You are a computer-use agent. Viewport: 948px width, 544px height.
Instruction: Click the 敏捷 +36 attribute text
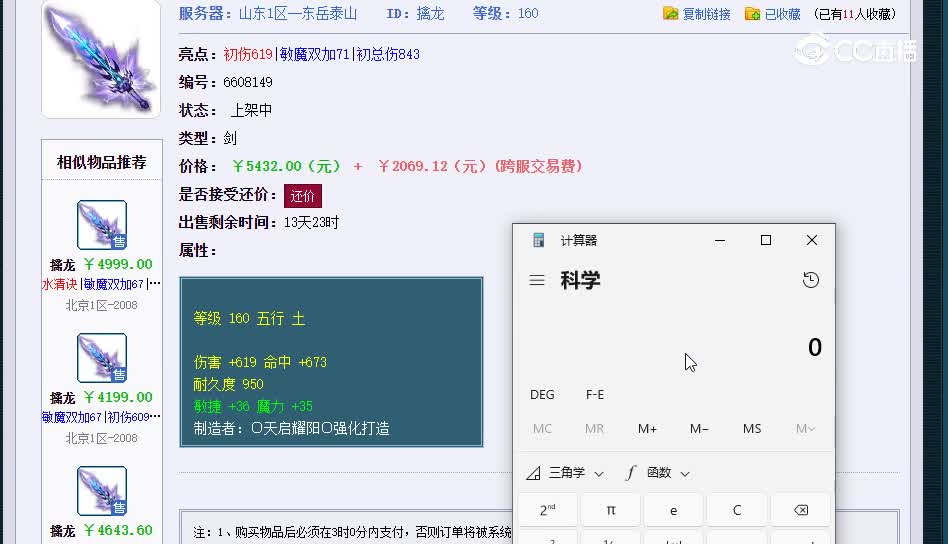221,406
